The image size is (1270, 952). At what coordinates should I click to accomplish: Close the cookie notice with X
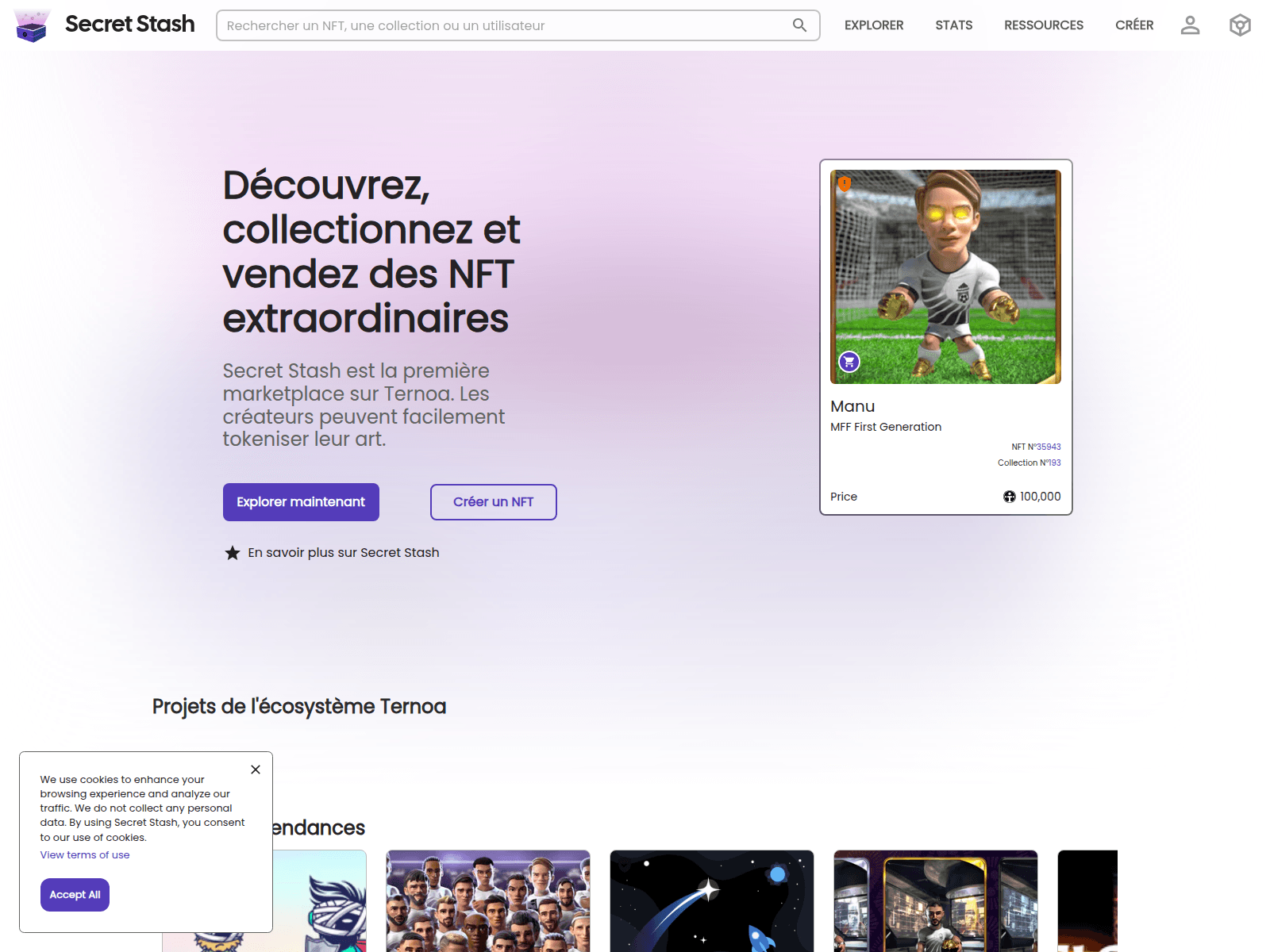(x=256, y=770)
